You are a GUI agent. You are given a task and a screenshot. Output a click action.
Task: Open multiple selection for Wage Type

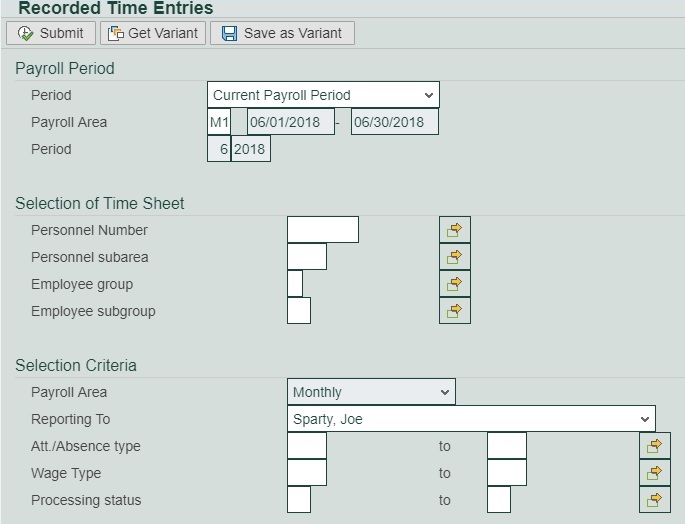coord(654,473)
